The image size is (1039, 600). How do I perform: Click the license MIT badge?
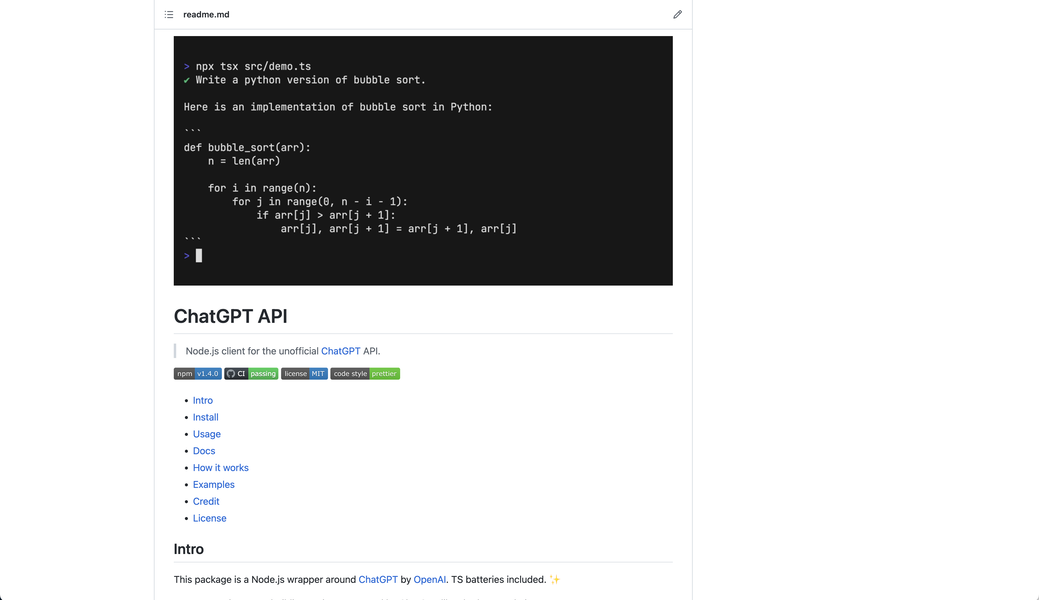coord(304,374)
